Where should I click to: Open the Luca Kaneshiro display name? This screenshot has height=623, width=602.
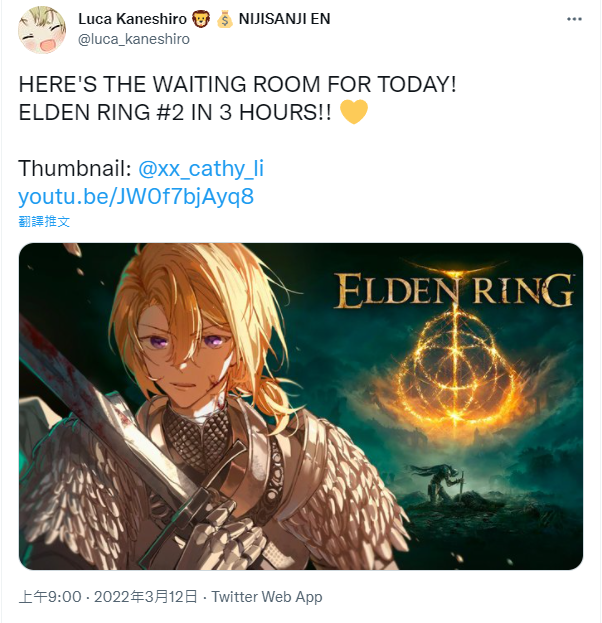(132, 19)
